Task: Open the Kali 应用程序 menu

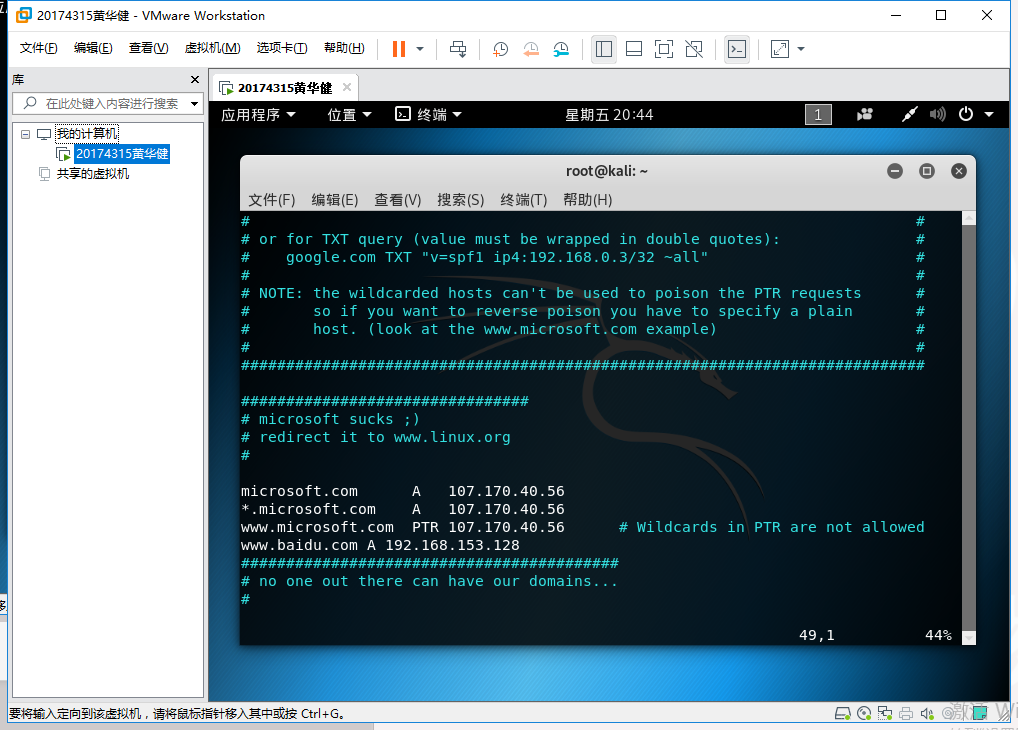Action: point(258,115)
